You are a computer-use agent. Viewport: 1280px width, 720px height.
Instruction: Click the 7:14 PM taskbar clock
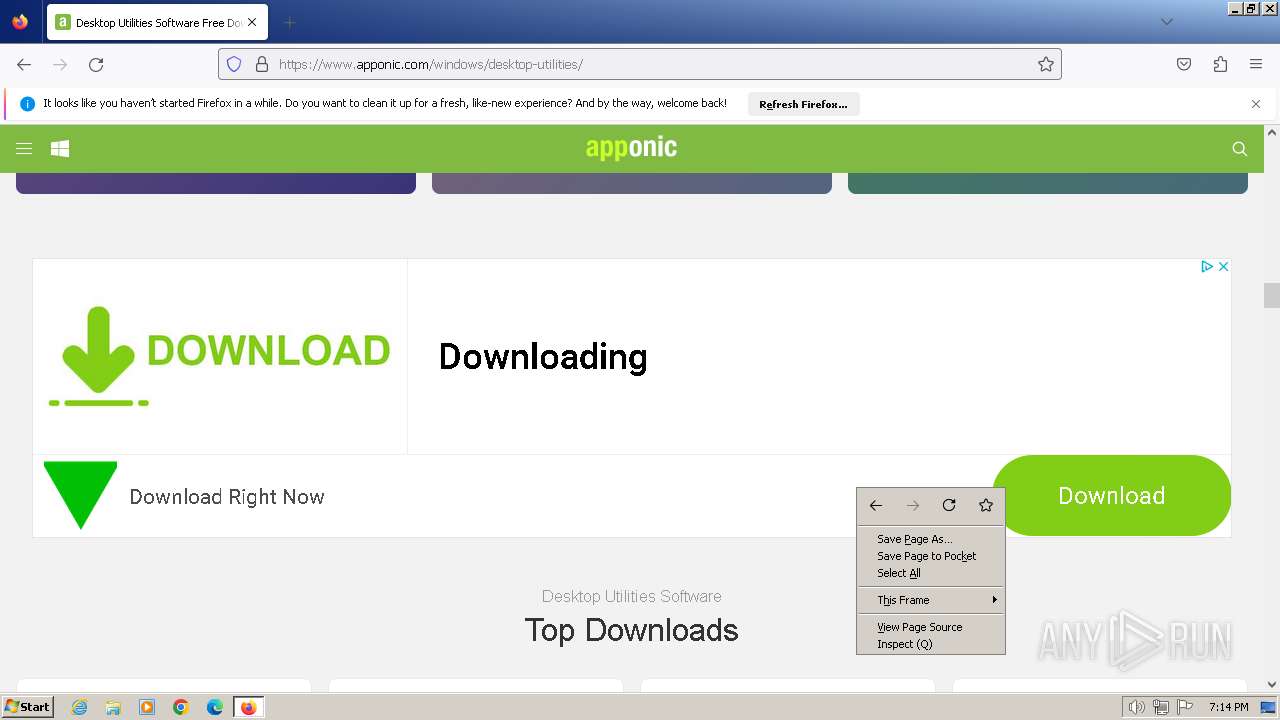(1228, 707)
